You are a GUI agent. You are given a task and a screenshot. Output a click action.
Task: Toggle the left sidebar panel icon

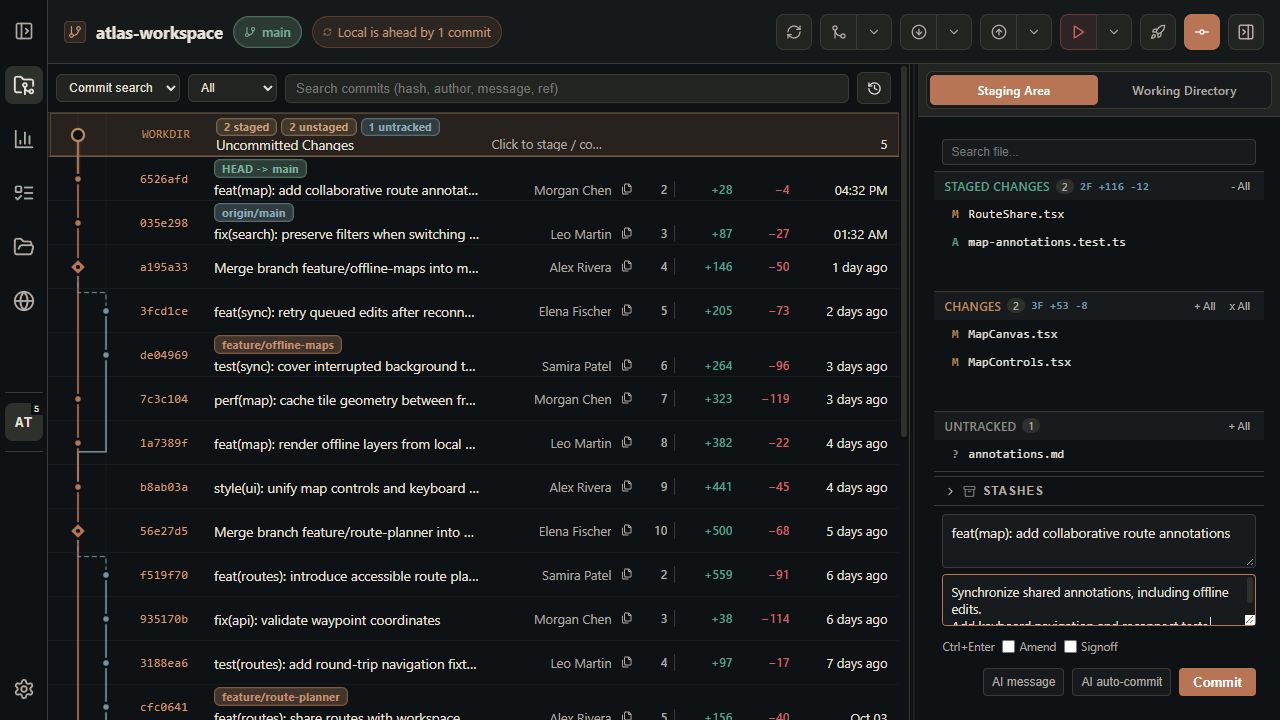24,31
